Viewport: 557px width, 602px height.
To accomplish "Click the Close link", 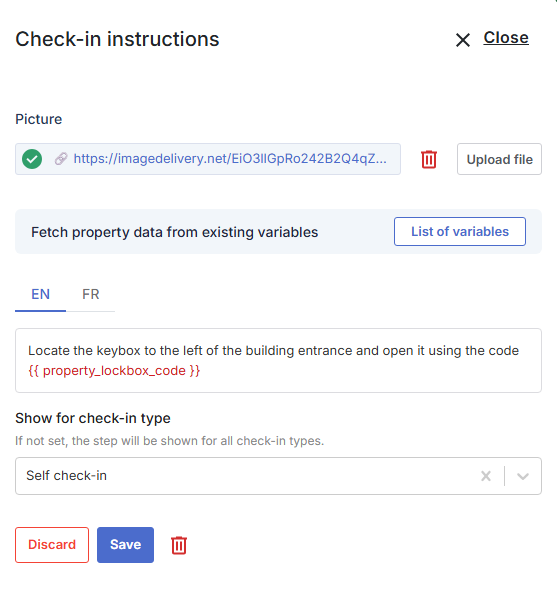I will pos(506,38).
